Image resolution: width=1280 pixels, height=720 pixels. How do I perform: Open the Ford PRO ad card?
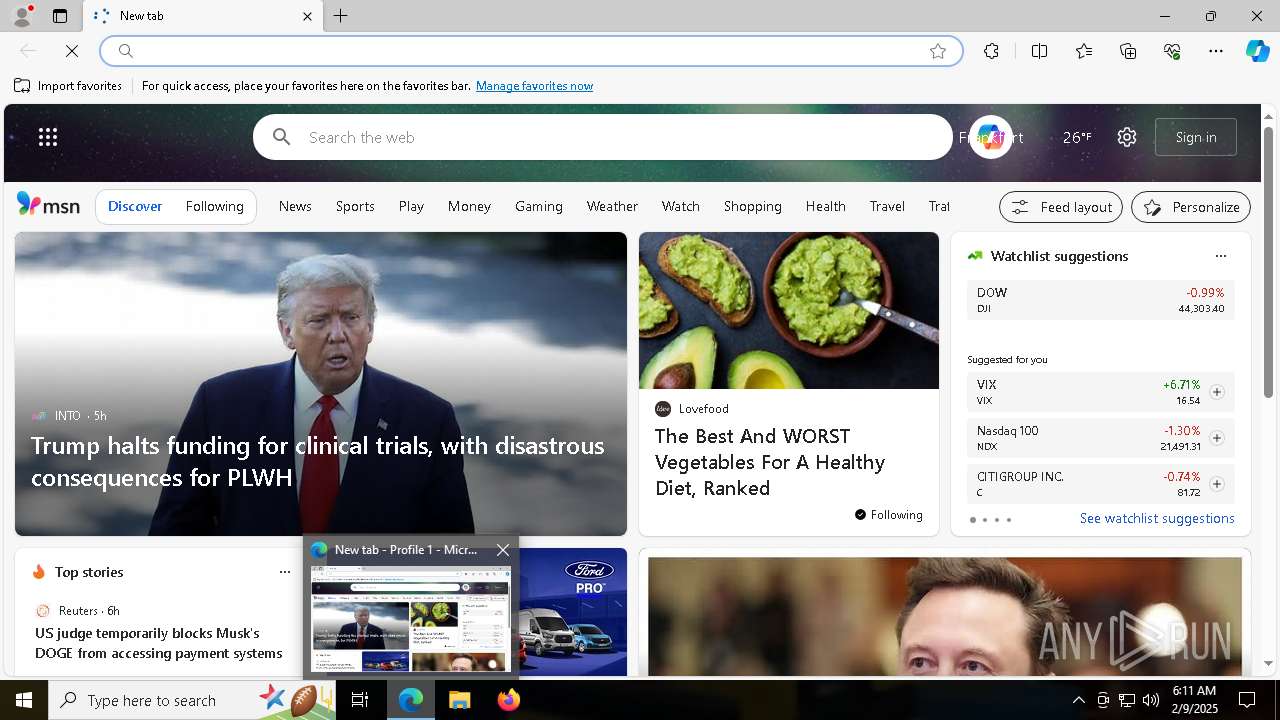click(x=573, y=612)
